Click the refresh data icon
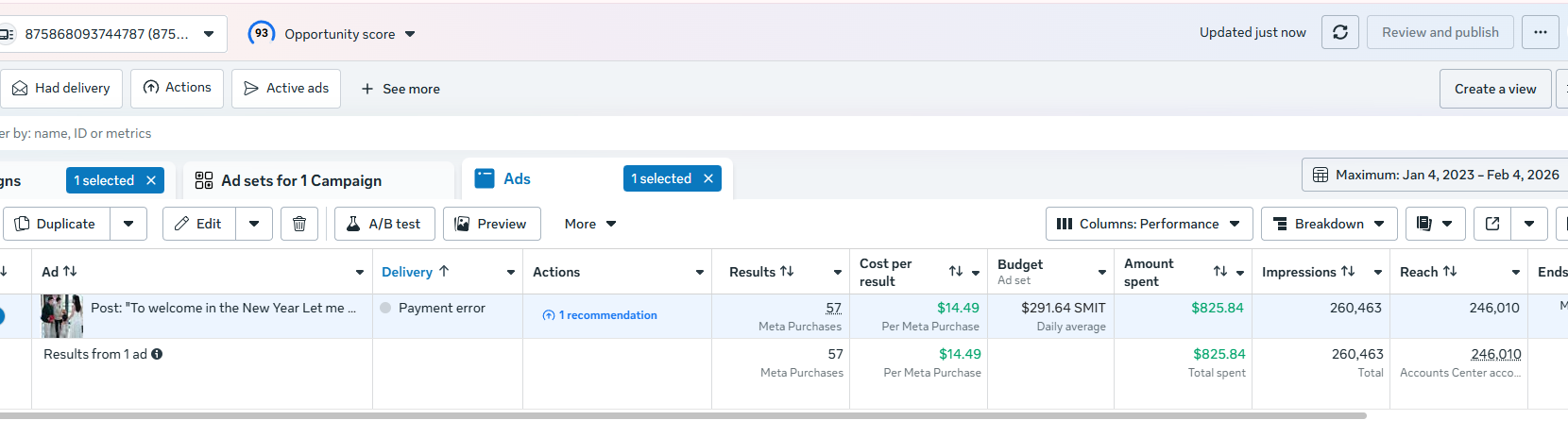 (1339, 32)
